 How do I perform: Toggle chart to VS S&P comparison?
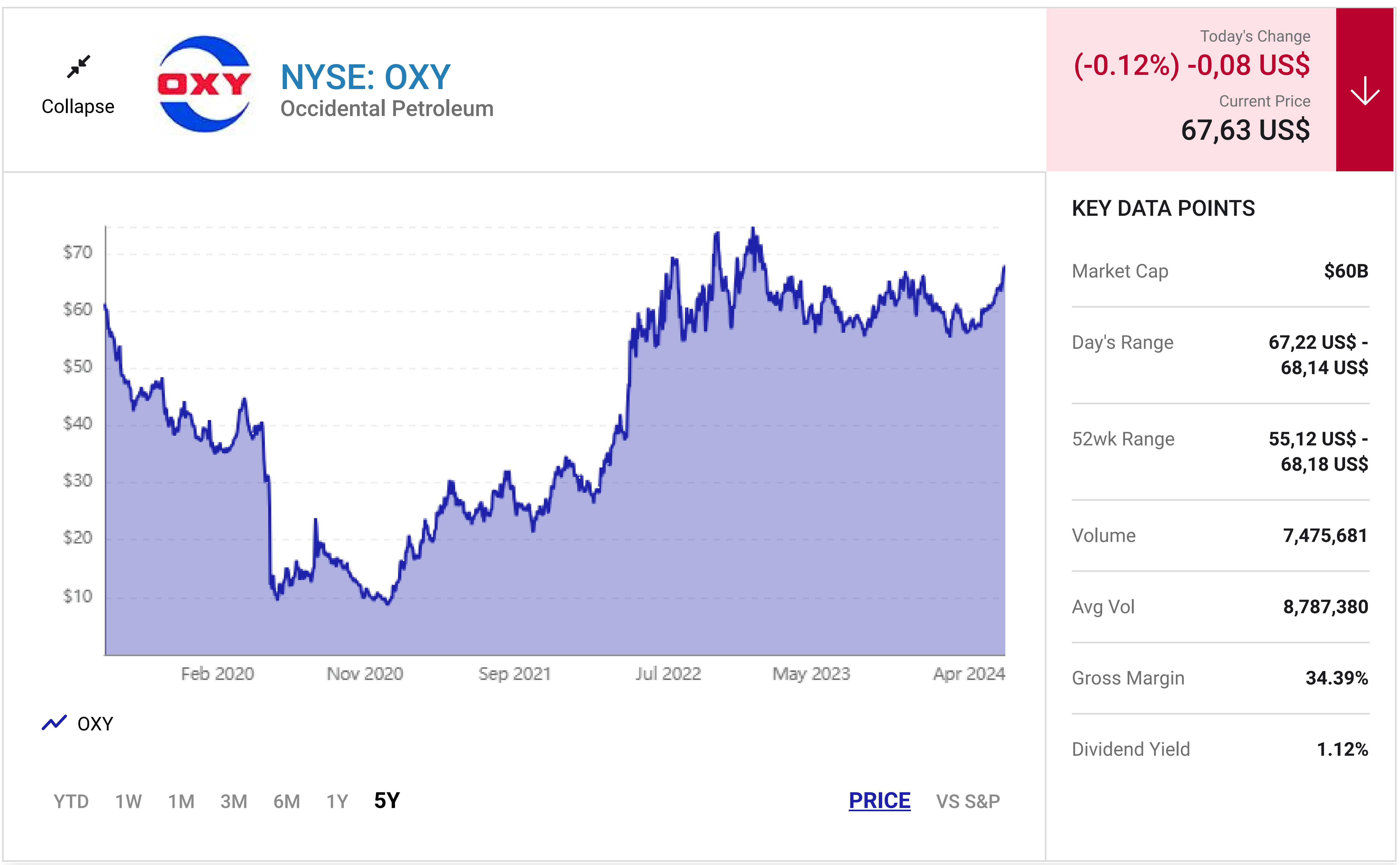967,801
